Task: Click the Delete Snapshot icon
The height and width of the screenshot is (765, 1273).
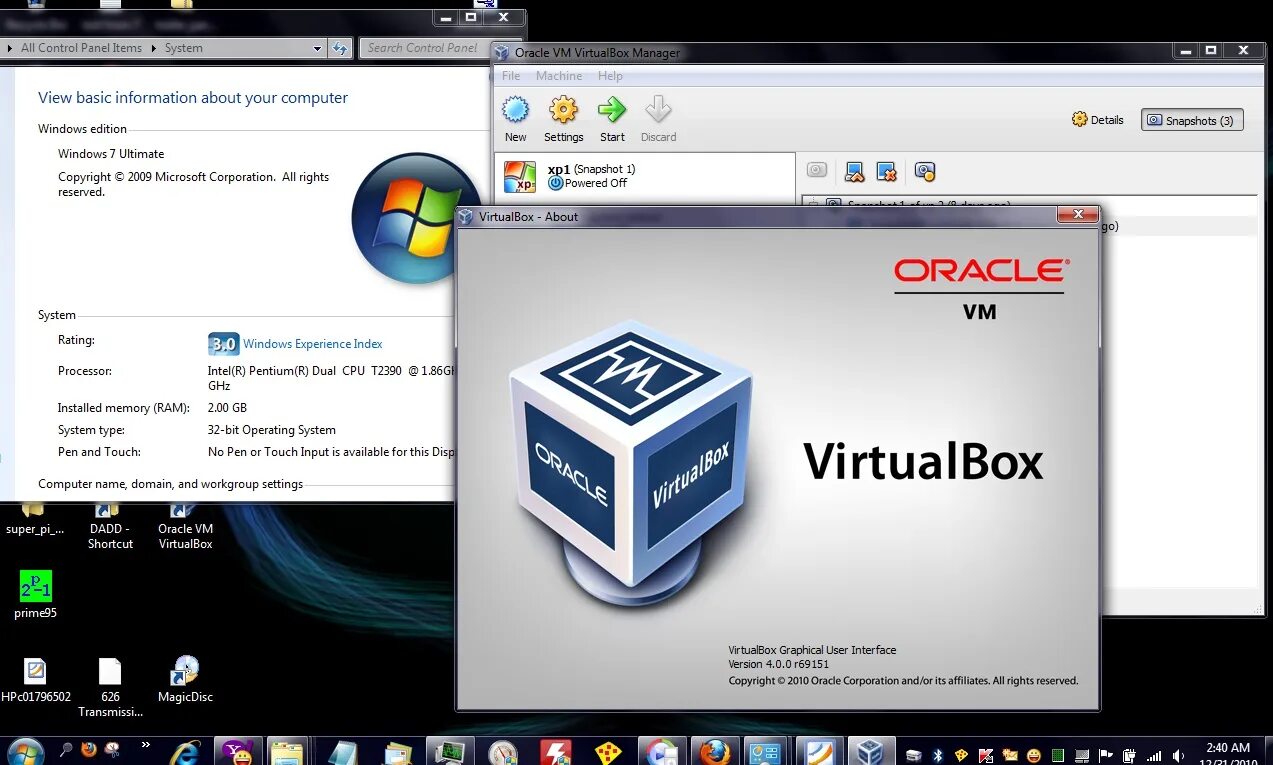Action: tap(887, 171)
